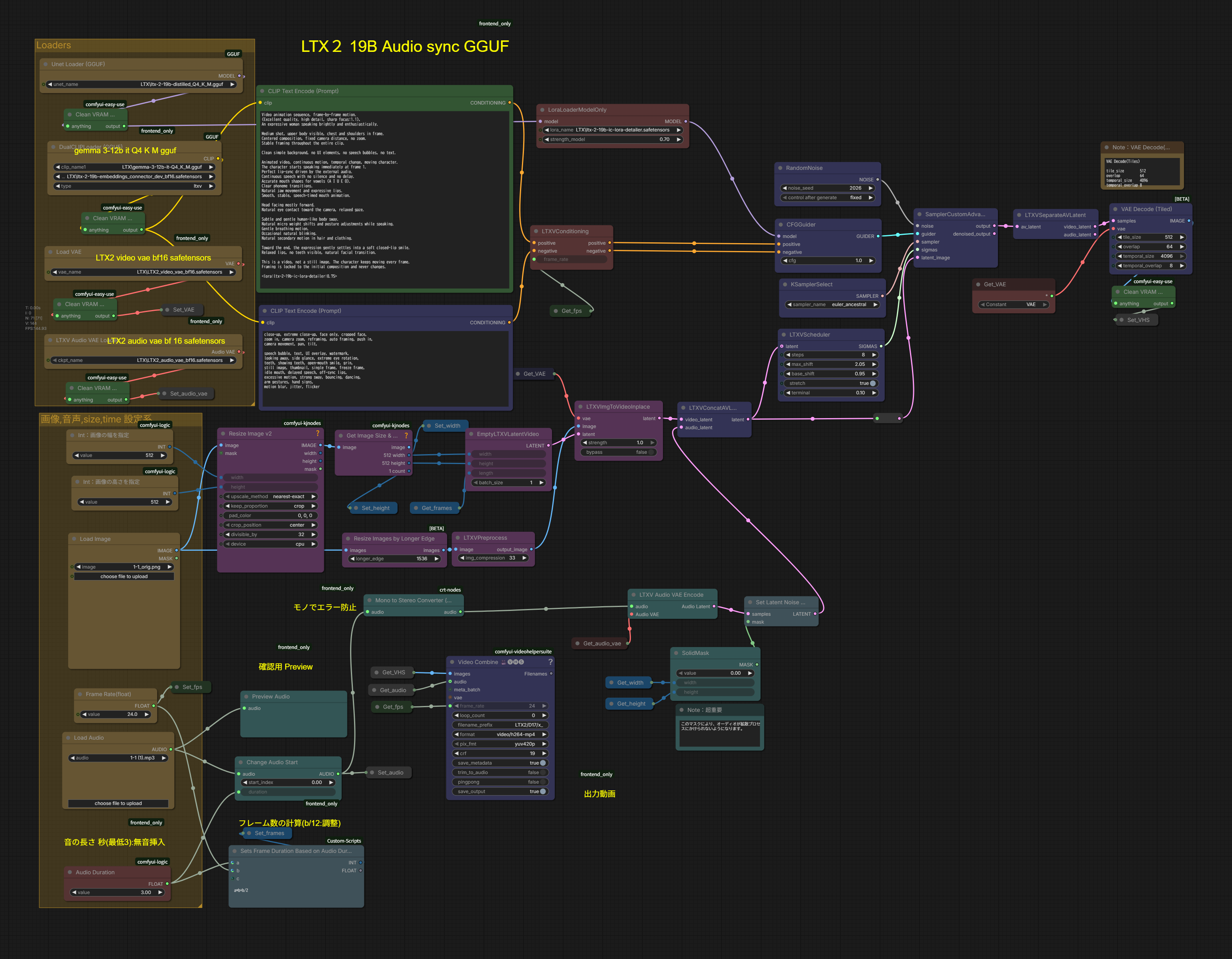Click right arrow to increase steps value
The width and height of the screenshot is (1232, 959).
coord(874,355)
